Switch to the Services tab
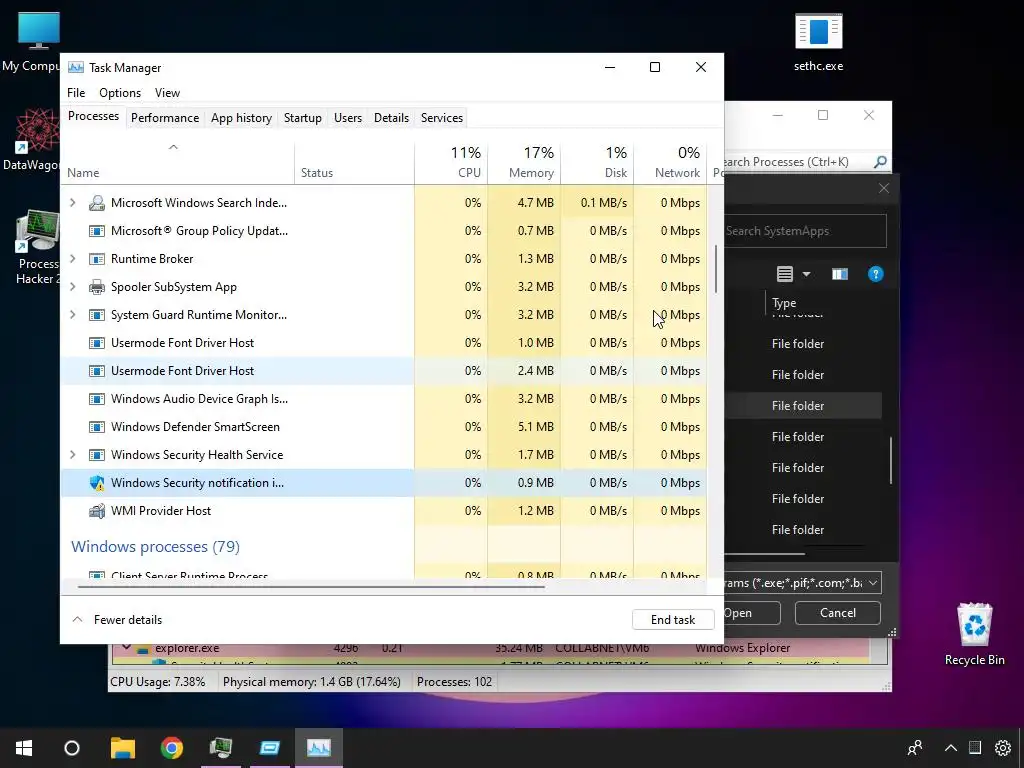The image size is (1024, 768). (x=441, y=118)
